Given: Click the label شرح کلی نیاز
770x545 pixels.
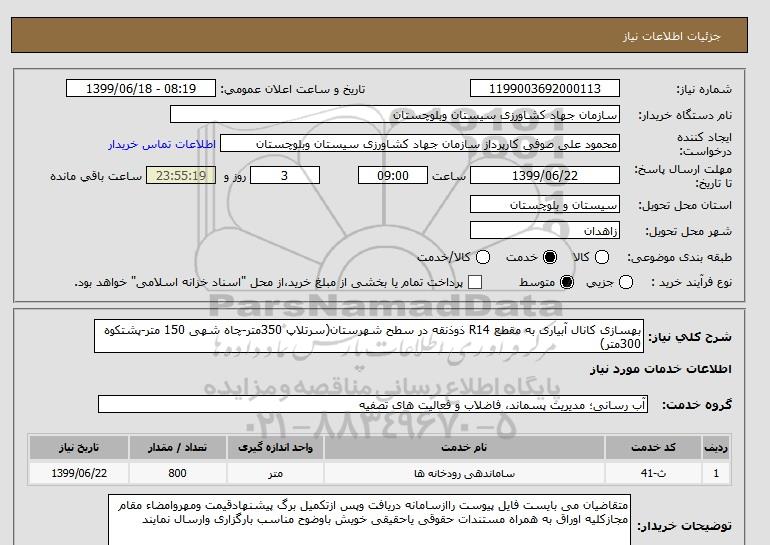Looking at the screenshot, I should click(x=690, y=337).
